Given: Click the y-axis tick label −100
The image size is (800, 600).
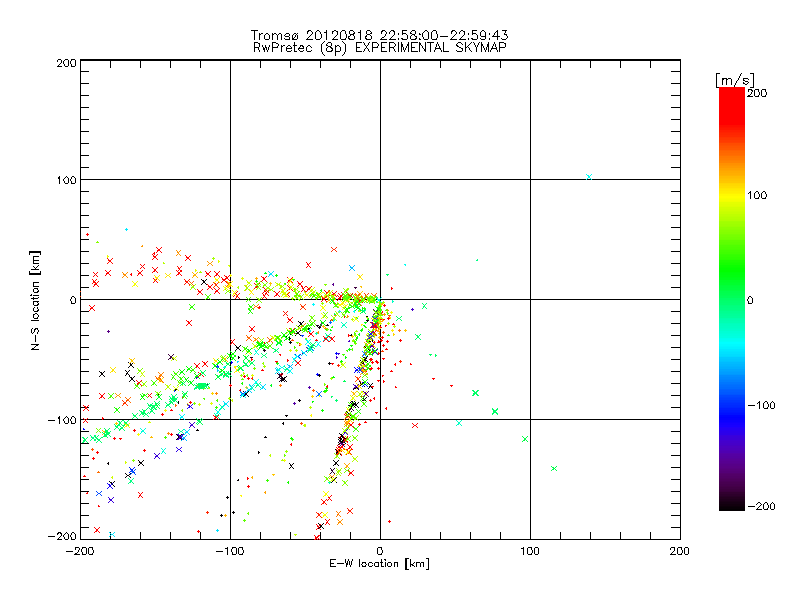Looking at the screenshot, I should tap(61, 420).
